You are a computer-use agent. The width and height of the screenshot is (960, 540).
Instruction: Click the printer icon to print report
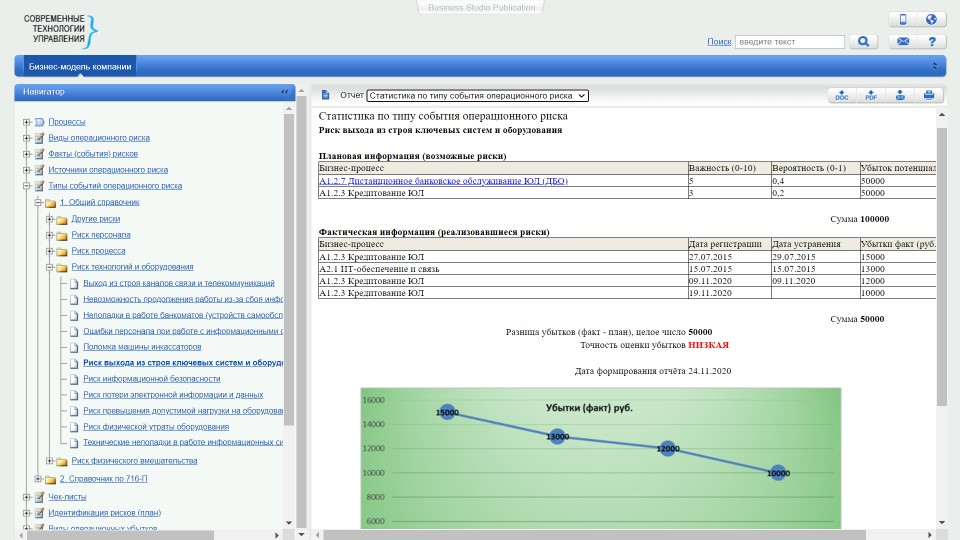[929, 96]
